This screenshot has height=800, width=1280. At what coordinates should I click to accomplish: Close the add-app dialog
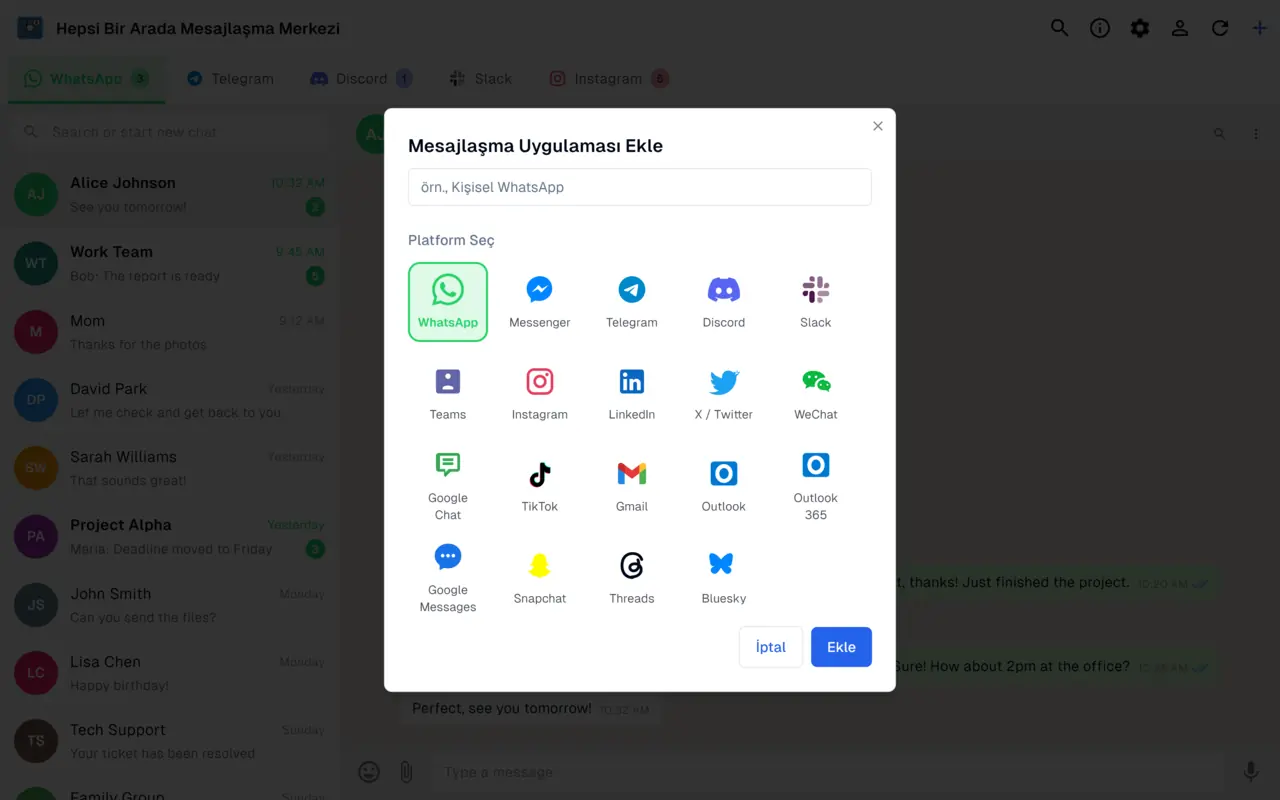tap(878, 126)
